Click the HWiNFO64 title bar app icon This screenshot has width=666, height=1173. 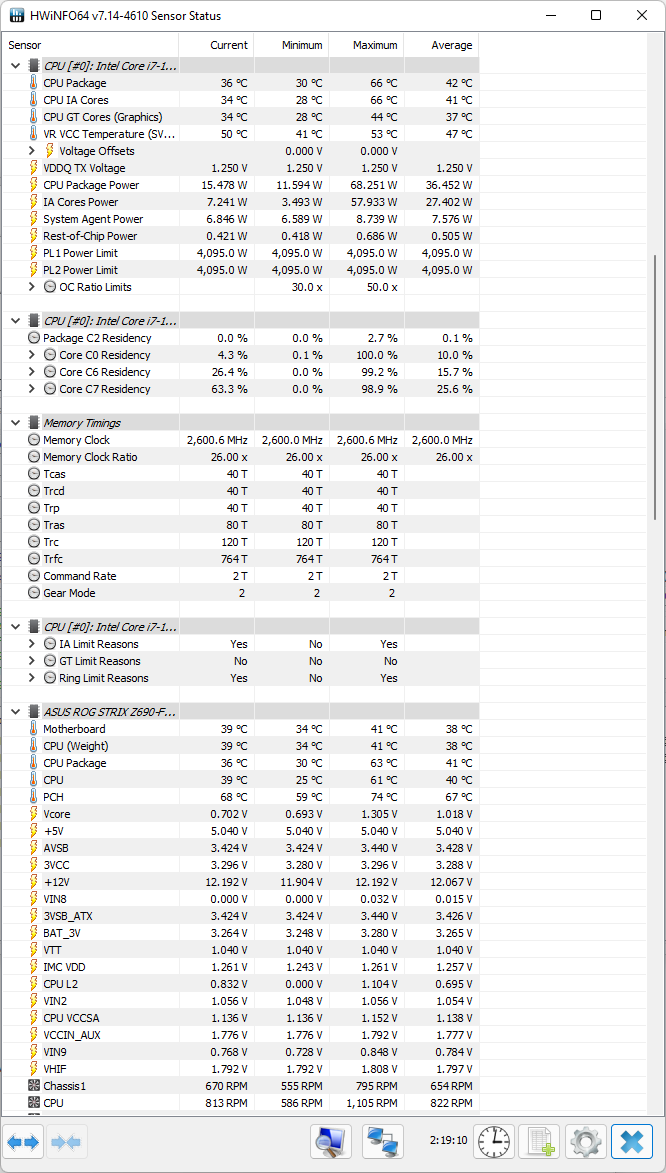pyautogui.click(x=16, y=16)
